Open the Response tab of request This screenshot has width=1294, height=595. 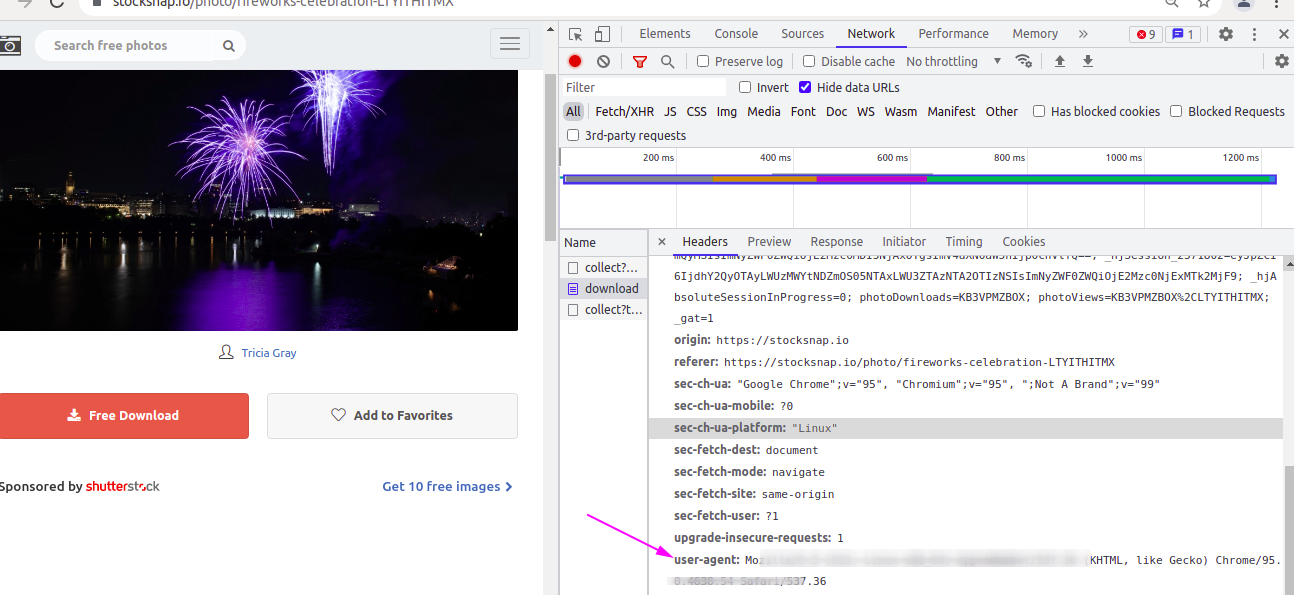point(837,241)
